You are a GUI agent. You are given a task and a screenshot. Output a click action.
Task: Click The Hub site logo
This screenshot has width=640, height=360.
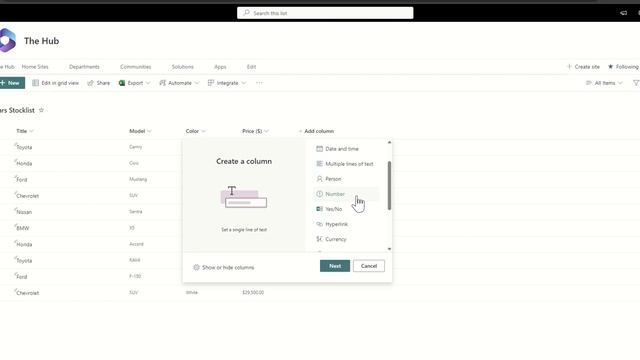pyautogui.click(x=7, y=40)
